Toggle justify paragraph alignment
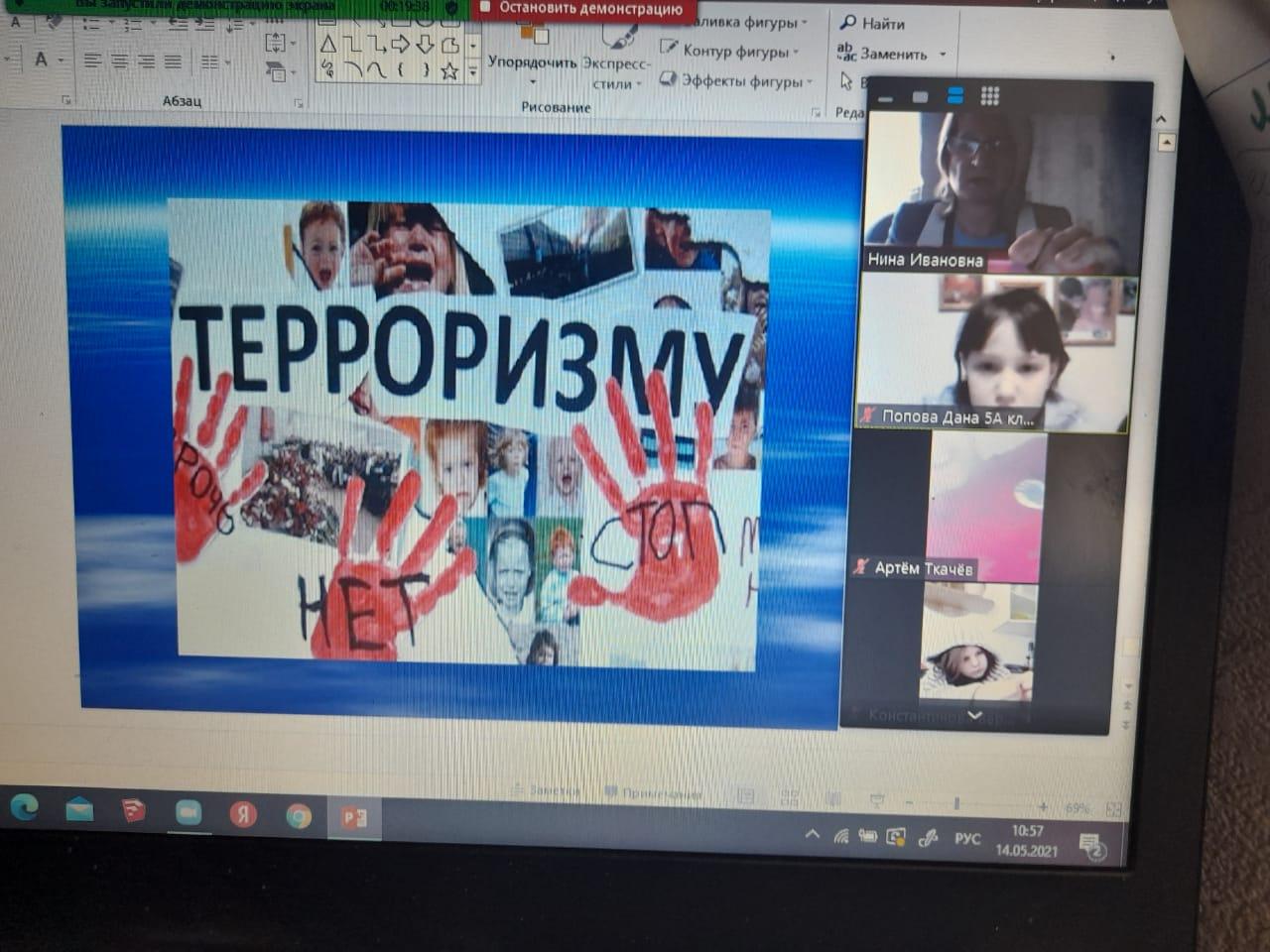Screen dimensions: 1270x952 tap(173, 61)
